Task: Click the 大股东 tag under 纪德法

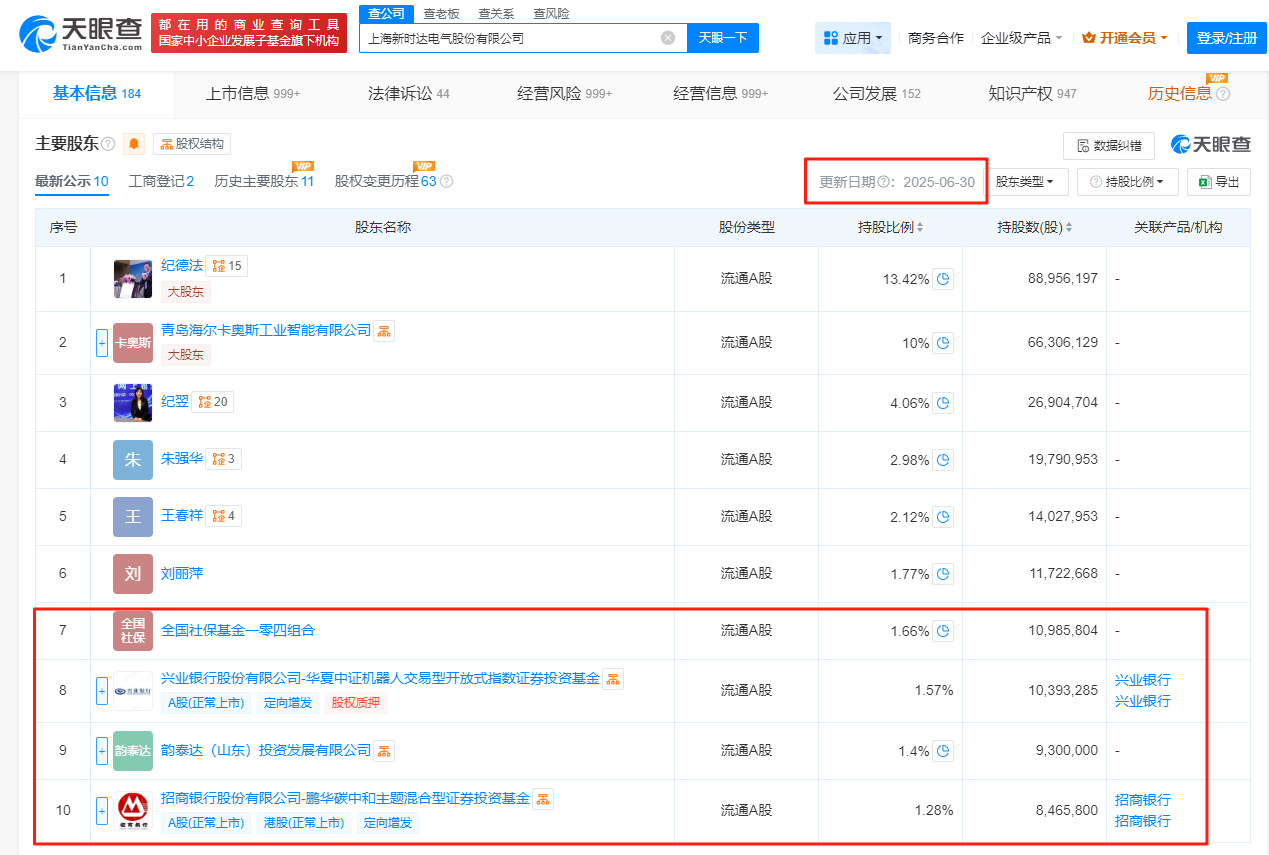Action: click(186, 292)
